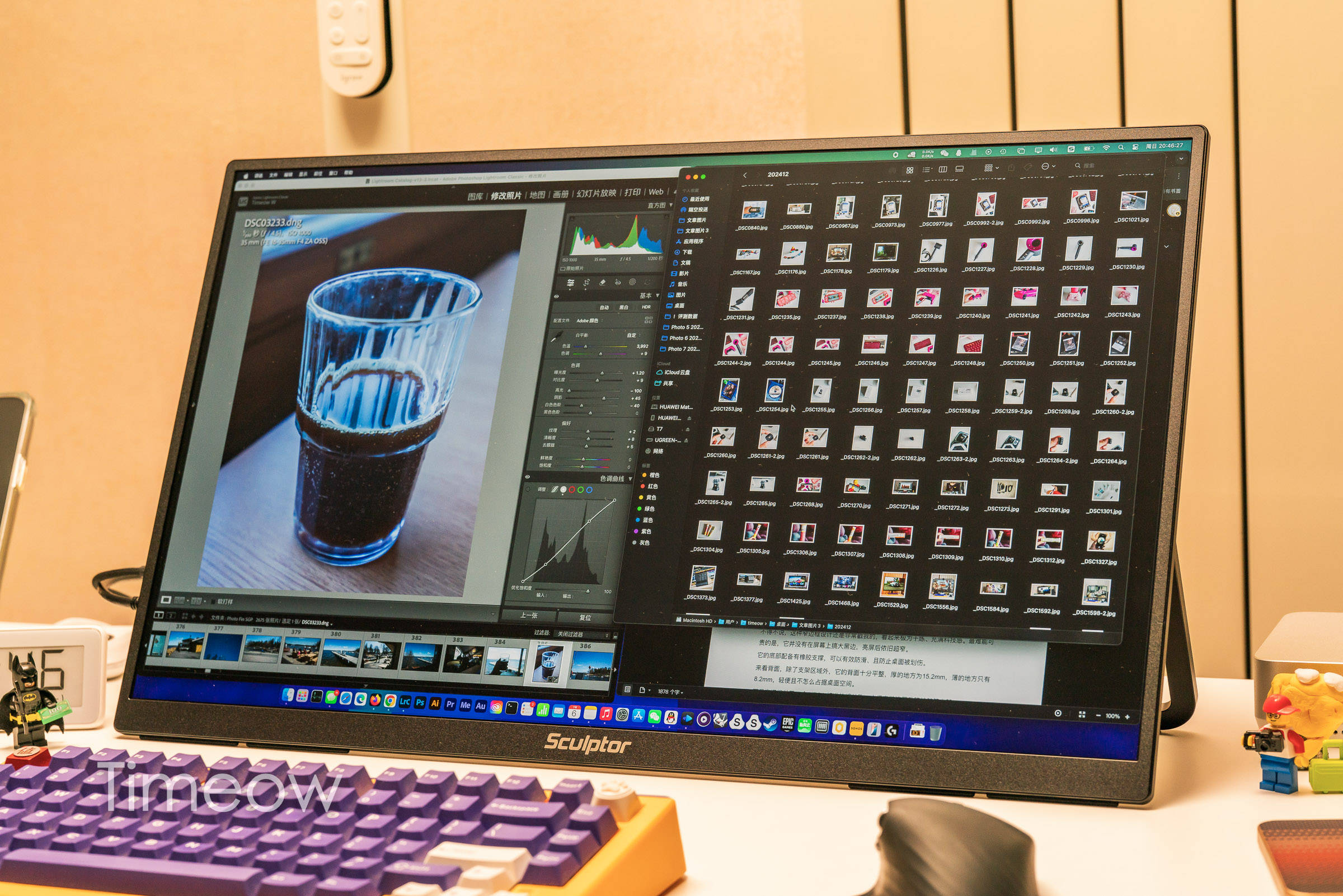Toggle the 色调曲线 panel eye switch
Screen dimensions: 1343x896
coord(527,477)
